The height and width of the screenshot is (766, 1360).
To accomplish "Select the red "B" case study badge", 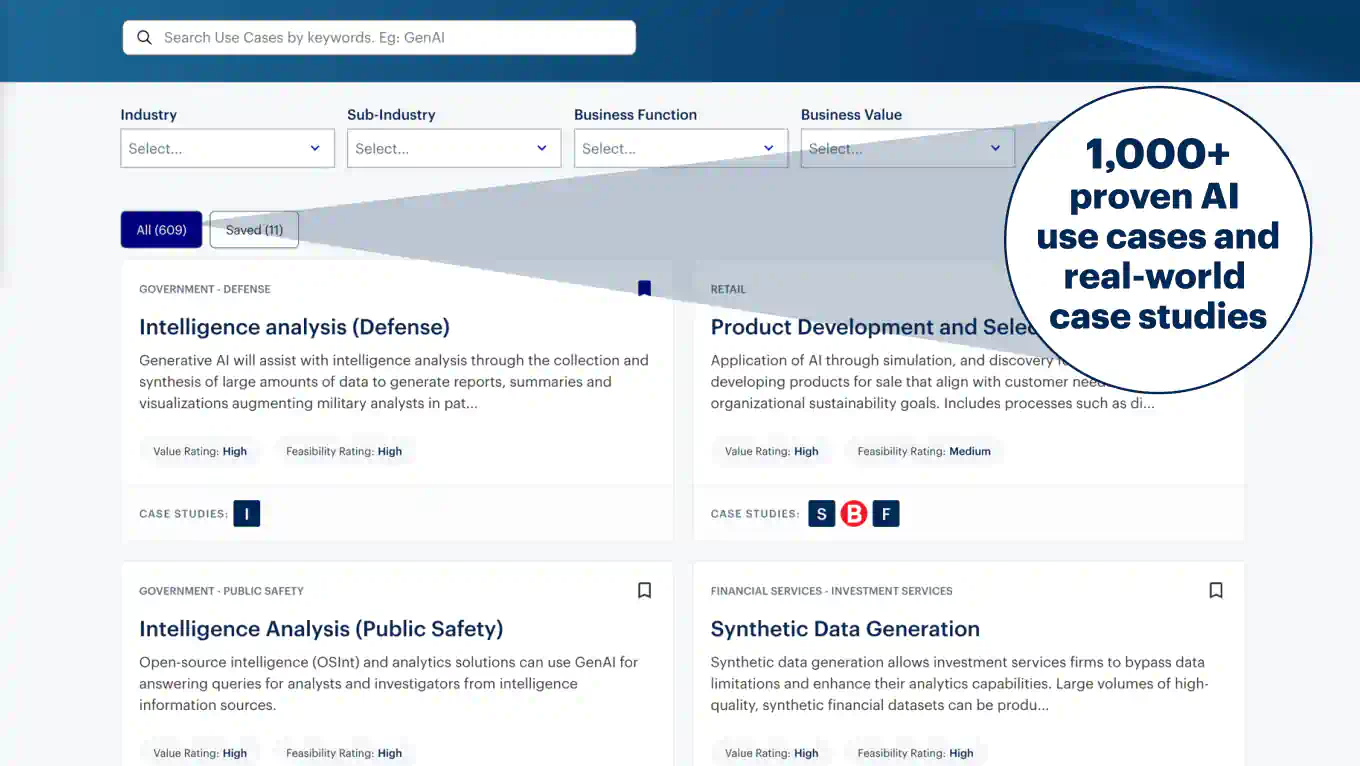I will (x=853, y=513).
